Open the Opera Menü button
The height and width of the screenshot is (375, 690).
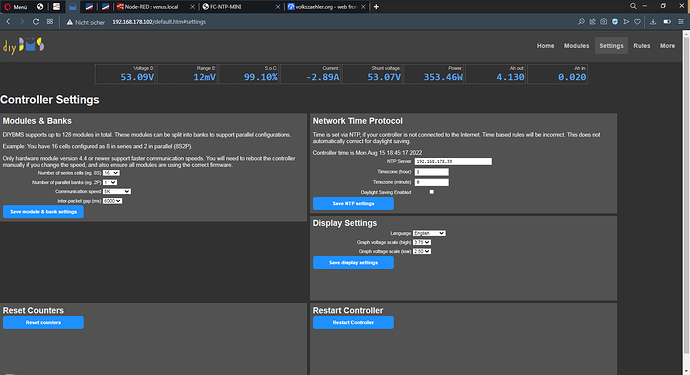[x=16, y=7]
